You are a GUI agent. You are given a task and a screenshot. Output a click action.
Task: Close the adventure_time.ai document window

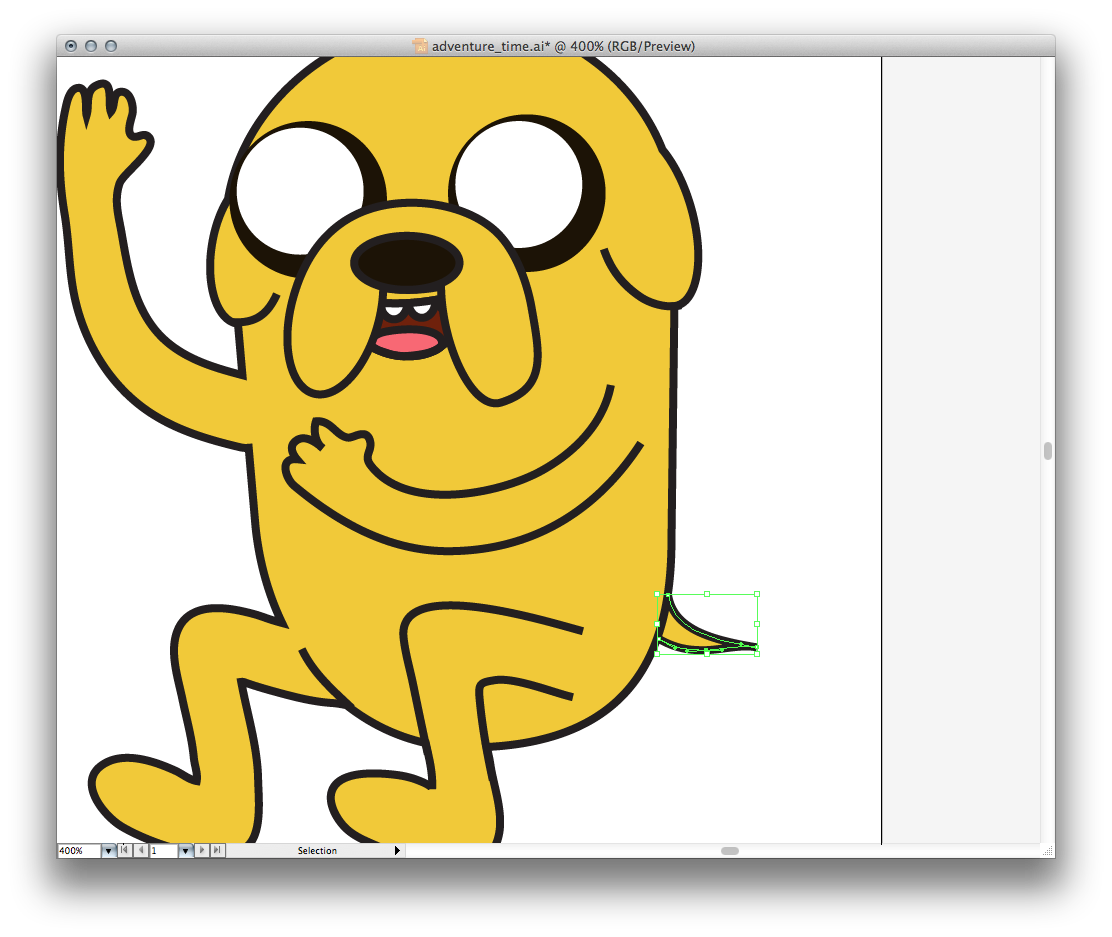[x=71, y=46]
